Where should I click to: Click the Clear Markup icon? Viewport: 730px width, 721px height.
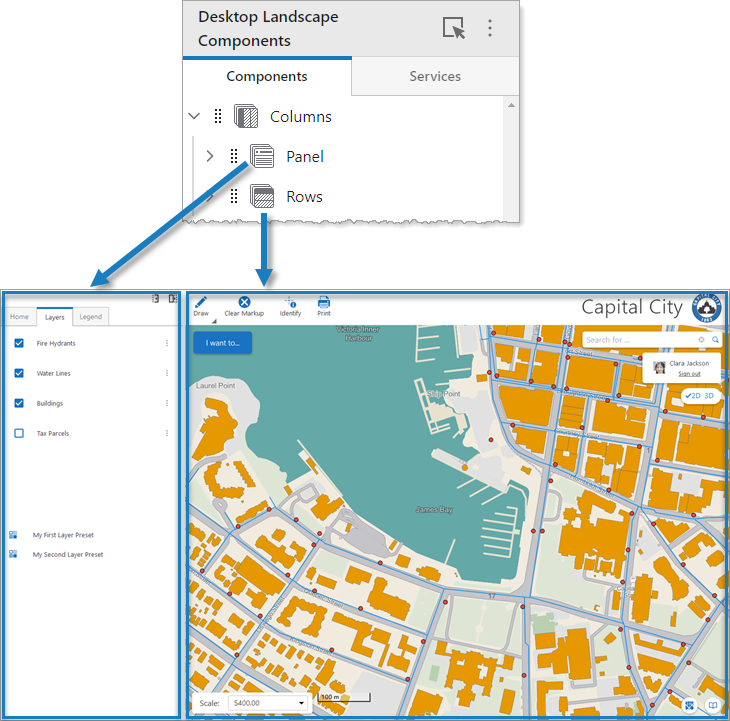tap(244, 302)
